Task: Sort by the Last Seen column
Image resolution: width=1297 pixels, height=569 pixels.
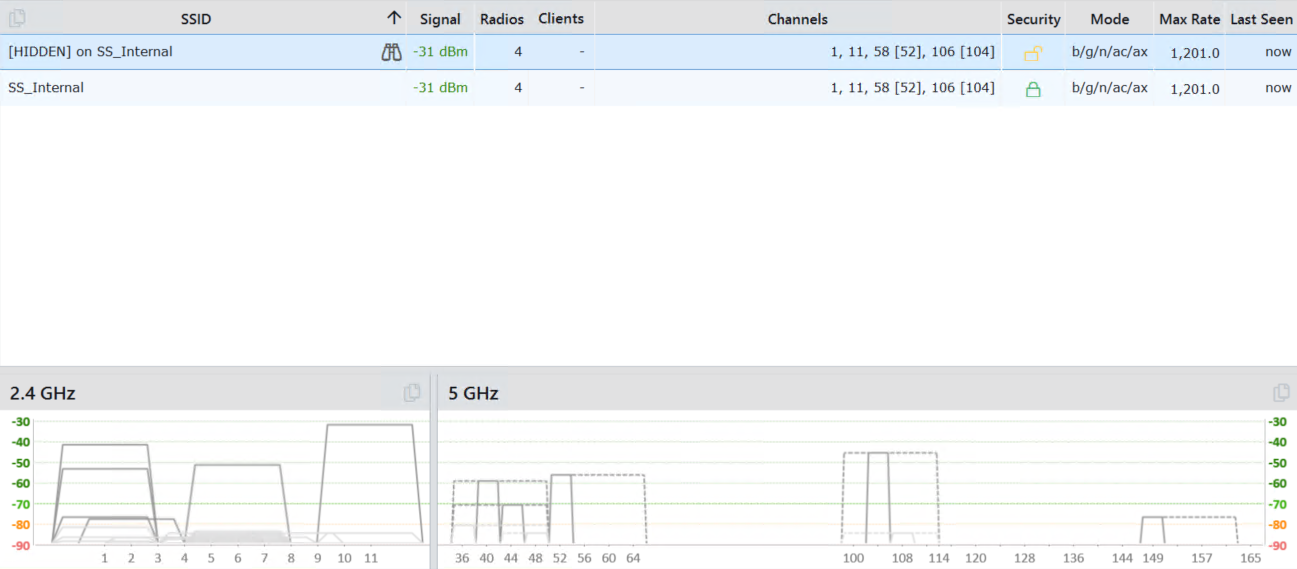Action: click(1260, 19)
